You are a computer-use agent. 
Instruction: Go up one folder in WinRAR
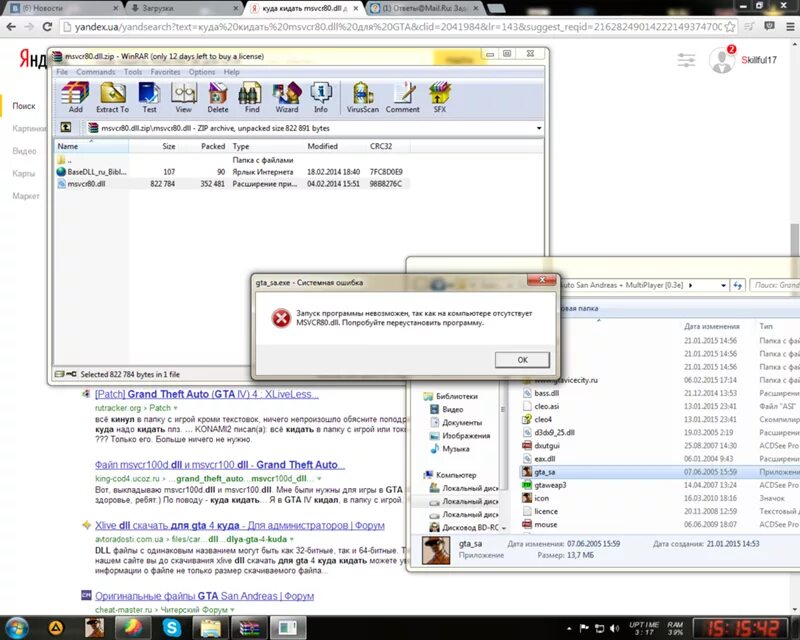[66, 128]
